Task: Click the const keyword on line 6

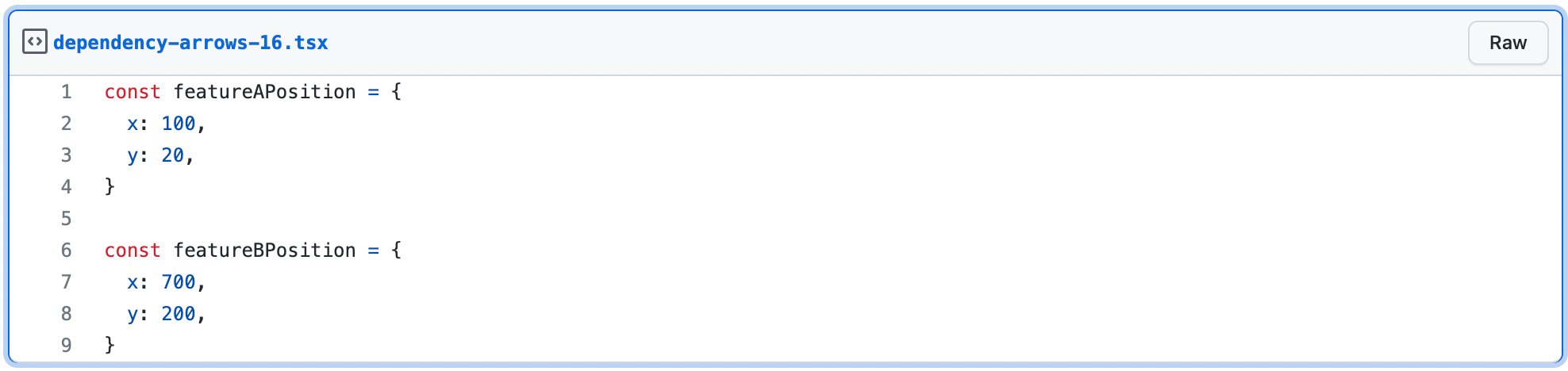Action: click(133, 251)
